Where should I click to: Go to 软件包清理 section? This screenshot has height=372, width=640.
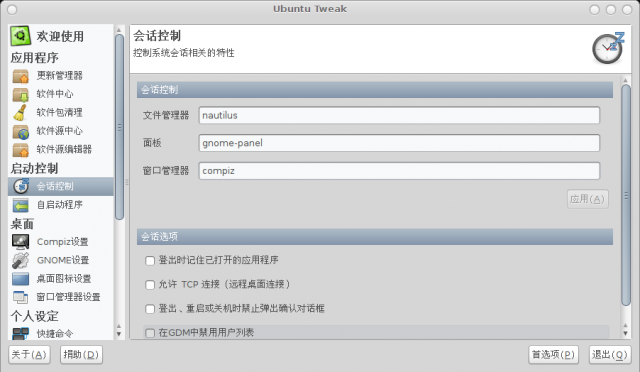(60, 112)
